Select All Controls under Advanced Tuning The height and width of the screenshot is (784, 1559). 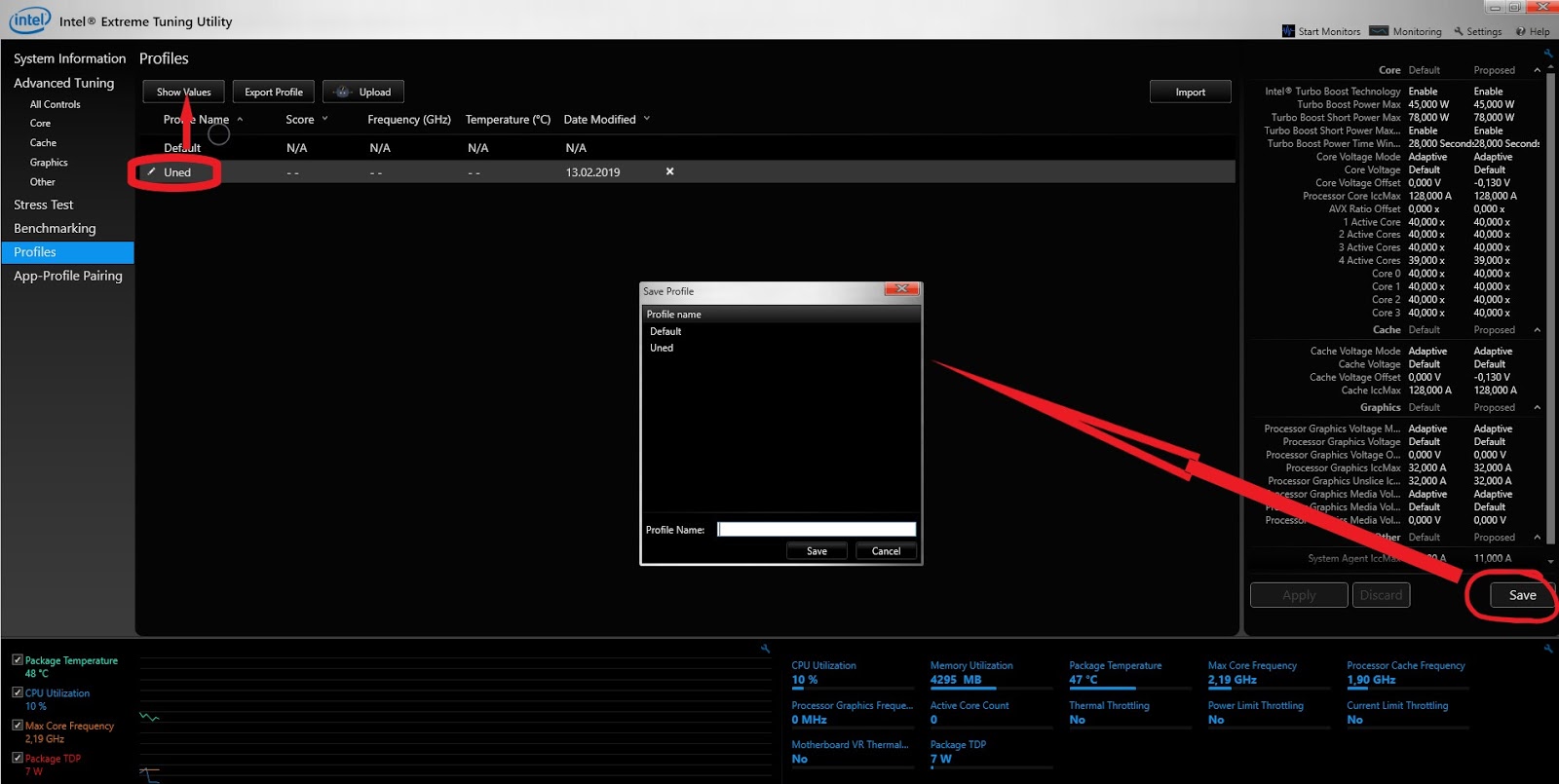coord(56,104)
